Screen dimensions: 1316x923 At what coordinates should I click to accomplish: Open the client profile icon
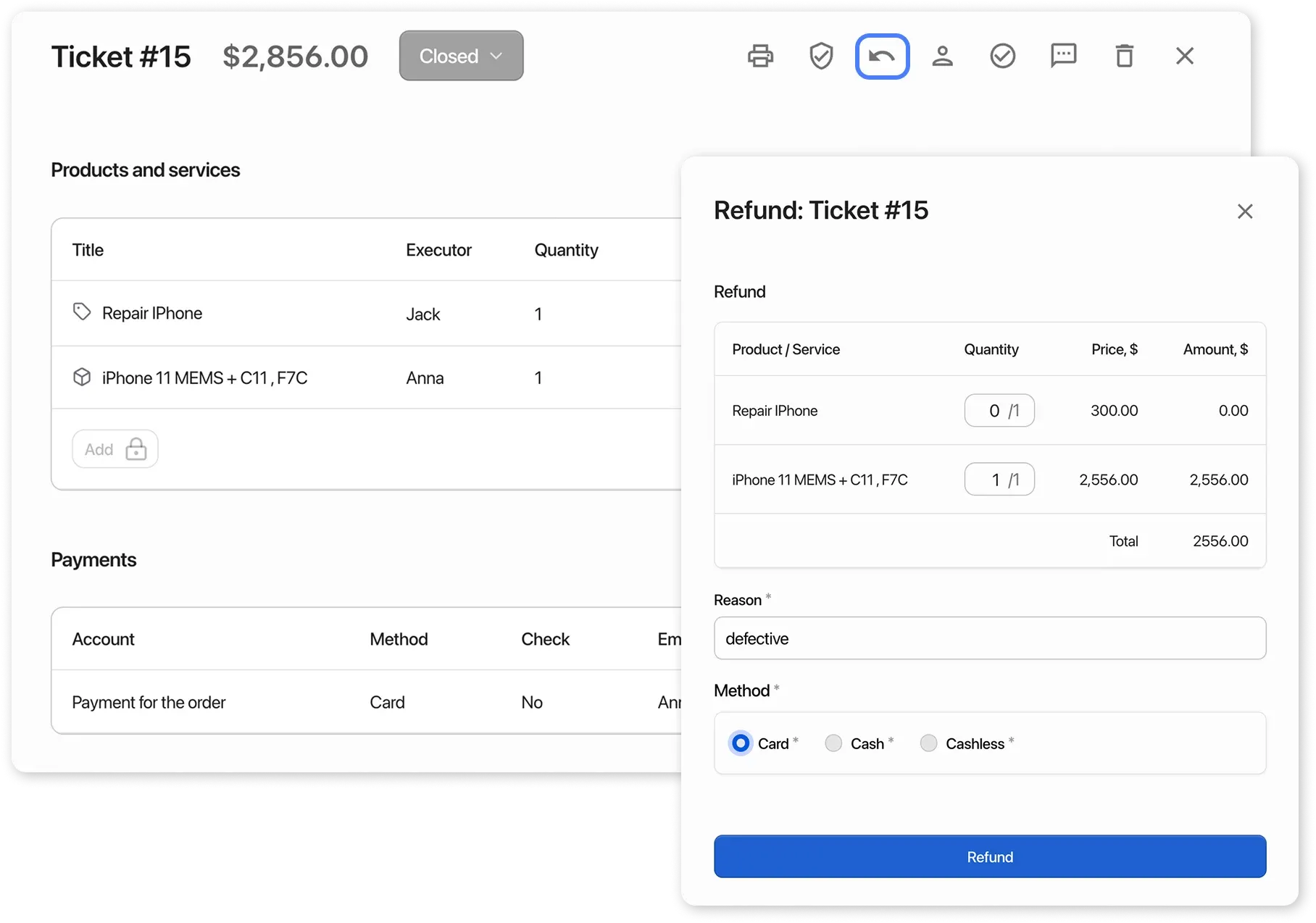pyautogui.click(x=942, y=55)
